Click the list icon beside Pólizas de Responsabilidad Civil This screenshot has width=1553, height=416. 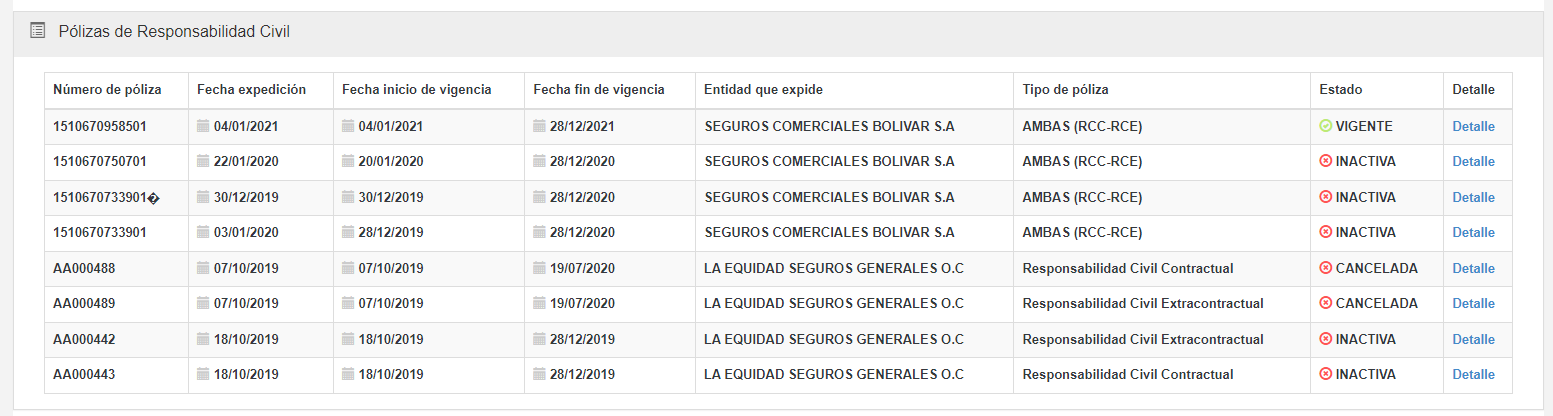pyautogui.click(x=38, y=31)
